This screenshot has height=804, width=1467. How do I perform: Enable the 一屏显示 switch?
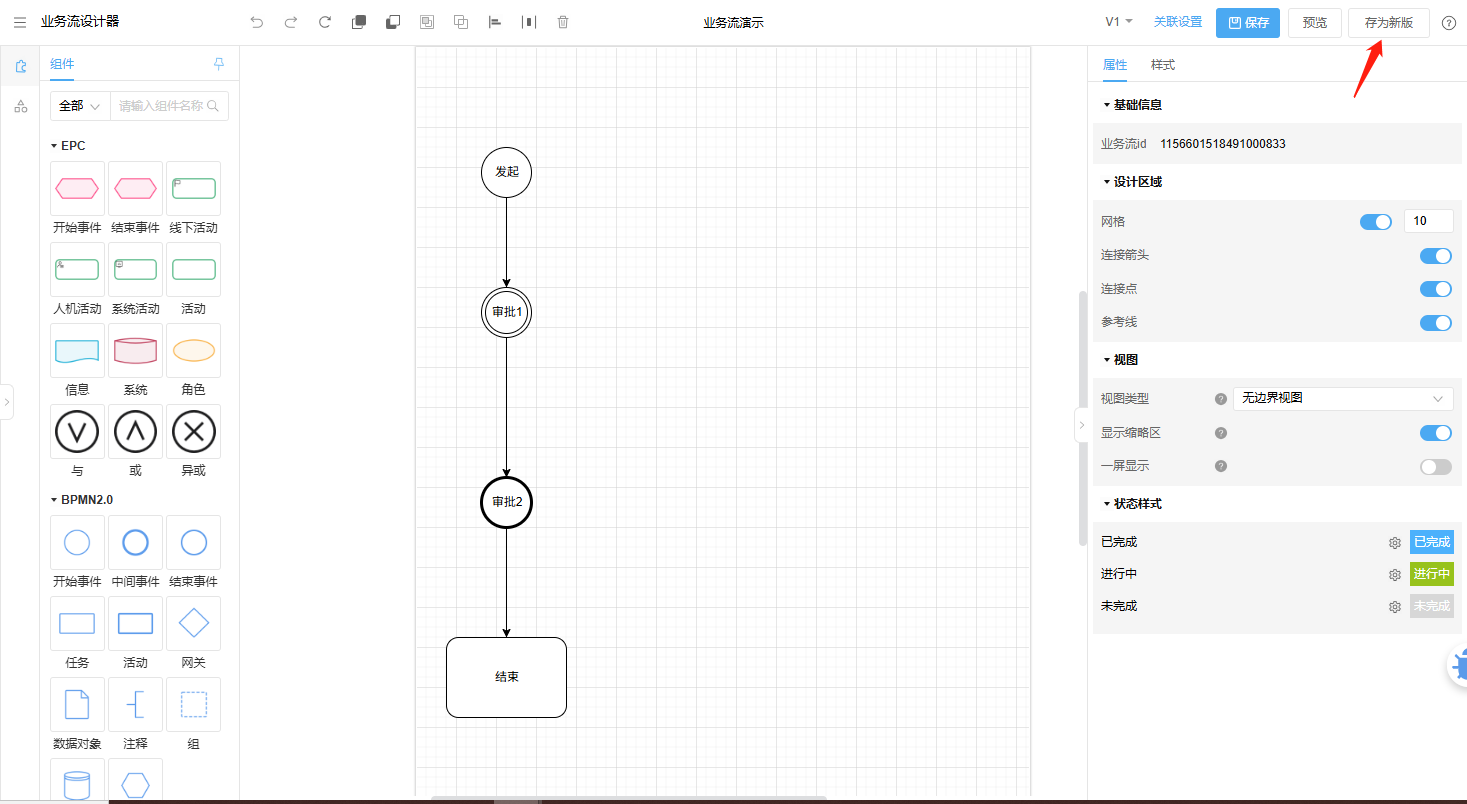tap(1436, 466)
